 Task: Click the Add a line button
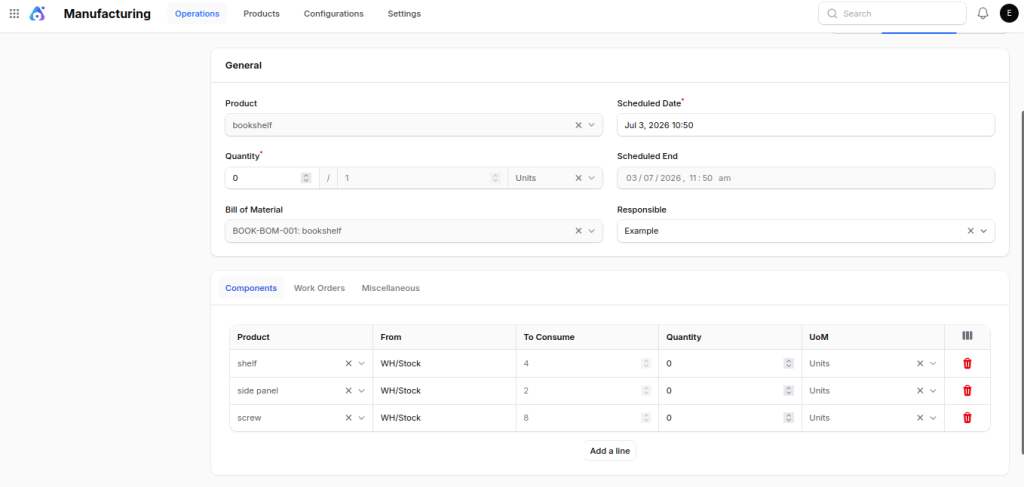609,451
